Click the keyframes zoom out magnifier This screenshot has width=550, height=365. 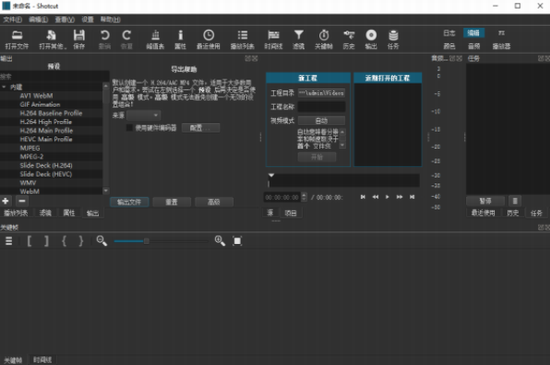click(x=102, y=241)
